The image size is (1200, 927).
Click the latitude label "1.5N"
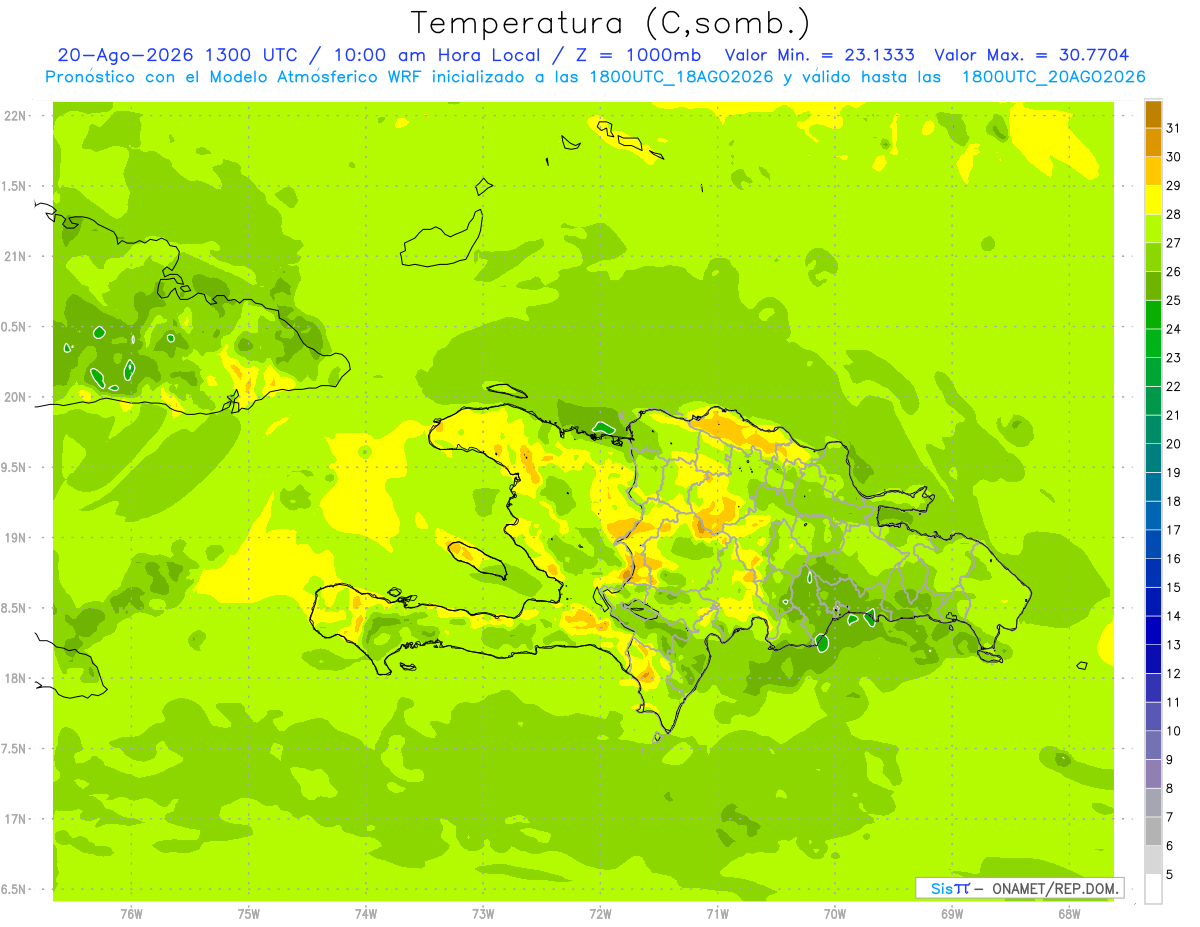coord(16,186)
